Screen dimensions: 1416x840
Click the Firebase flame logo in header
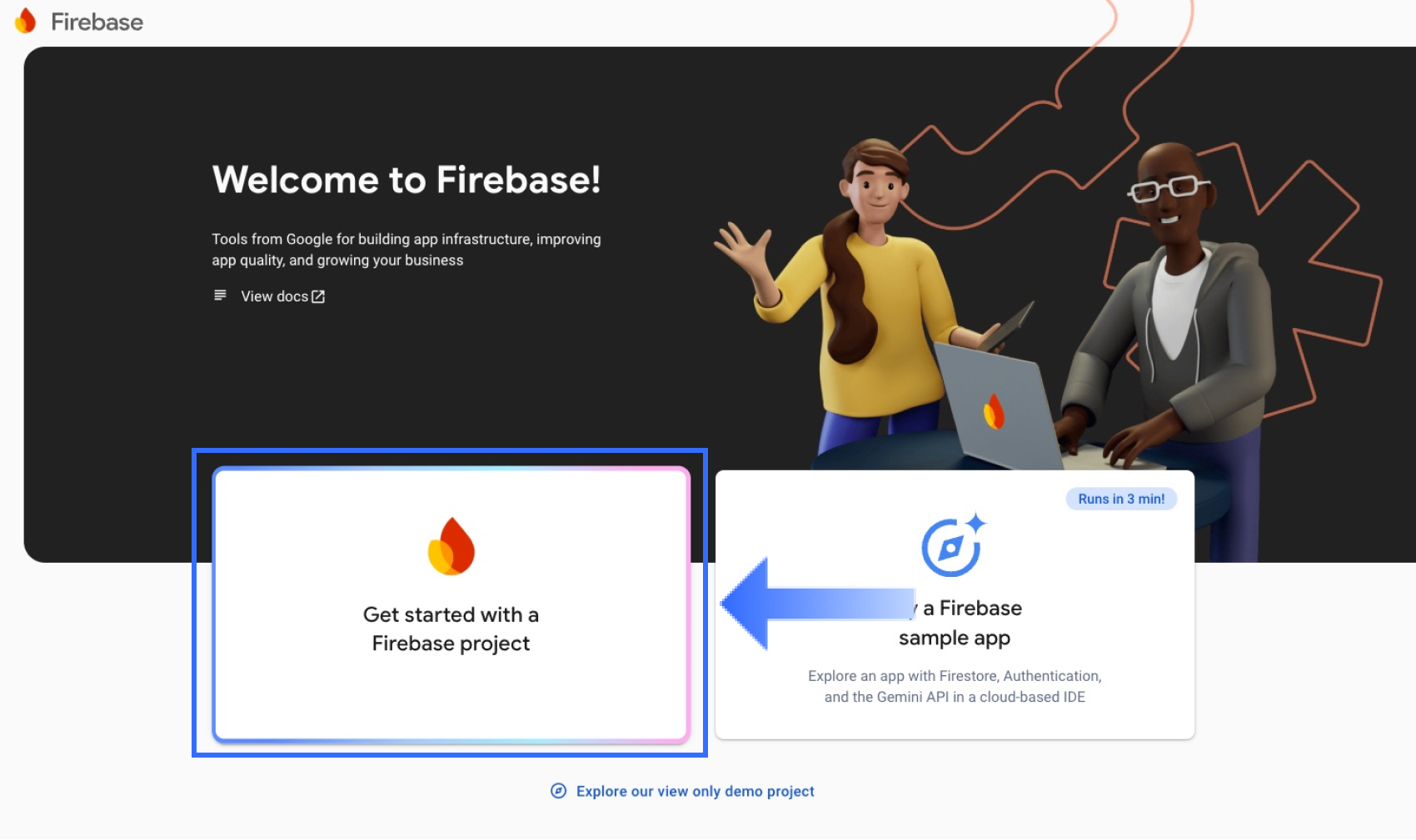coord(26,21)
